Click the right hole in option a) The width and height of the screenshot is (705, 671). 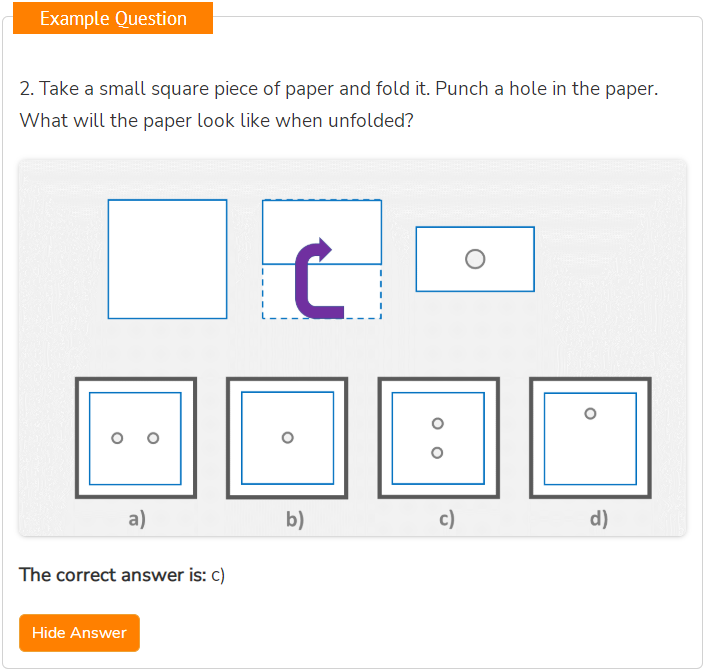[x=153, y=438]
